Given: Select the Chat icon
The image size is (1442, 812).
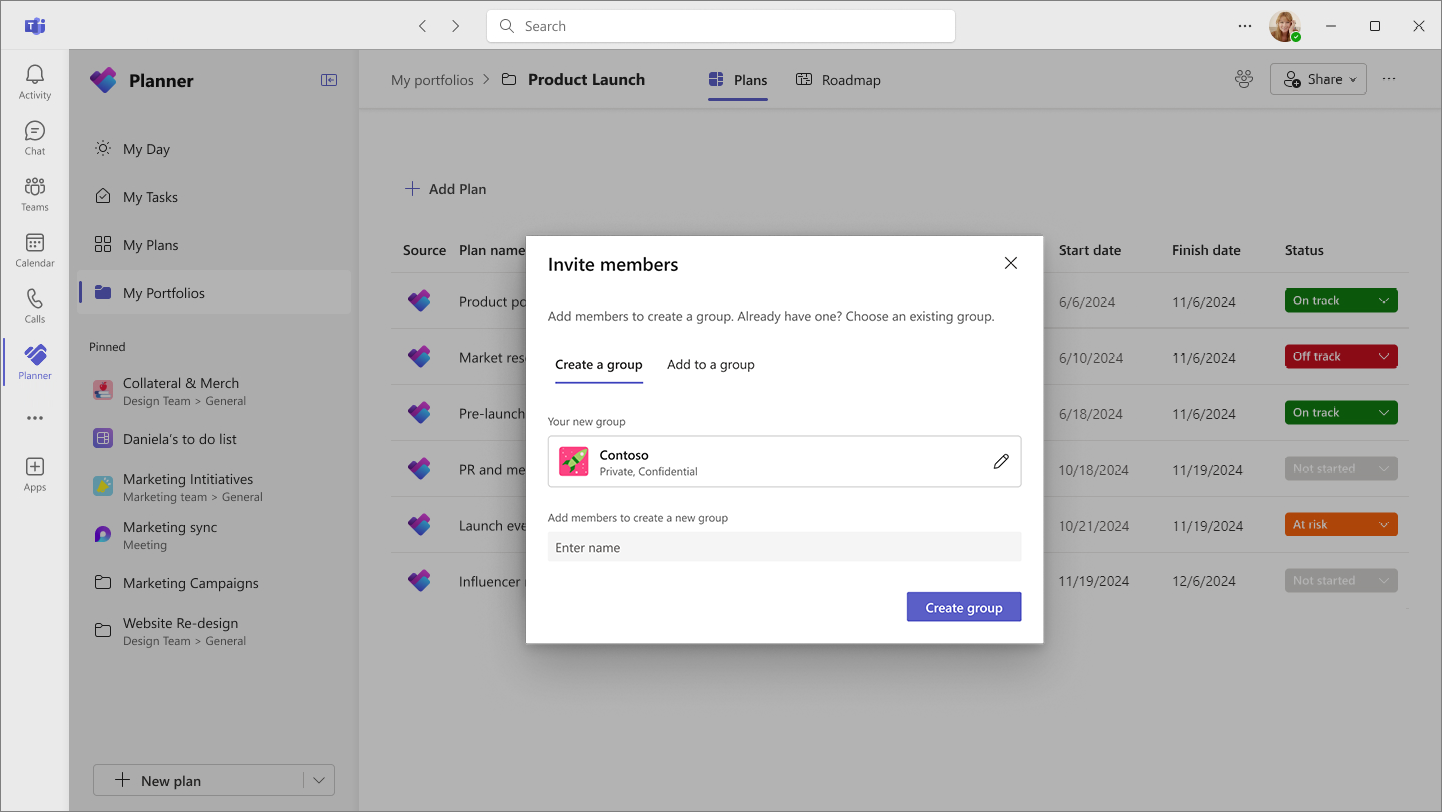Looking at the screenshot, I should [x=34, y=135].
